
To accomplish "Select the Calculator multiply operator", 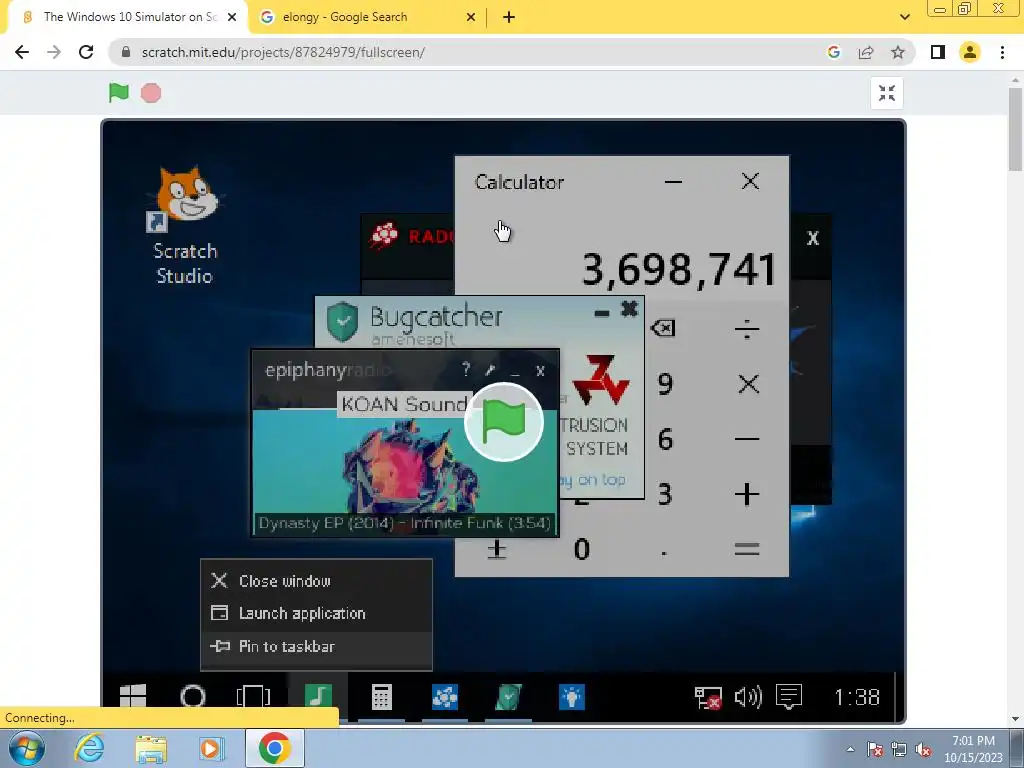I will pyautogui.click(x=748, y=384).
